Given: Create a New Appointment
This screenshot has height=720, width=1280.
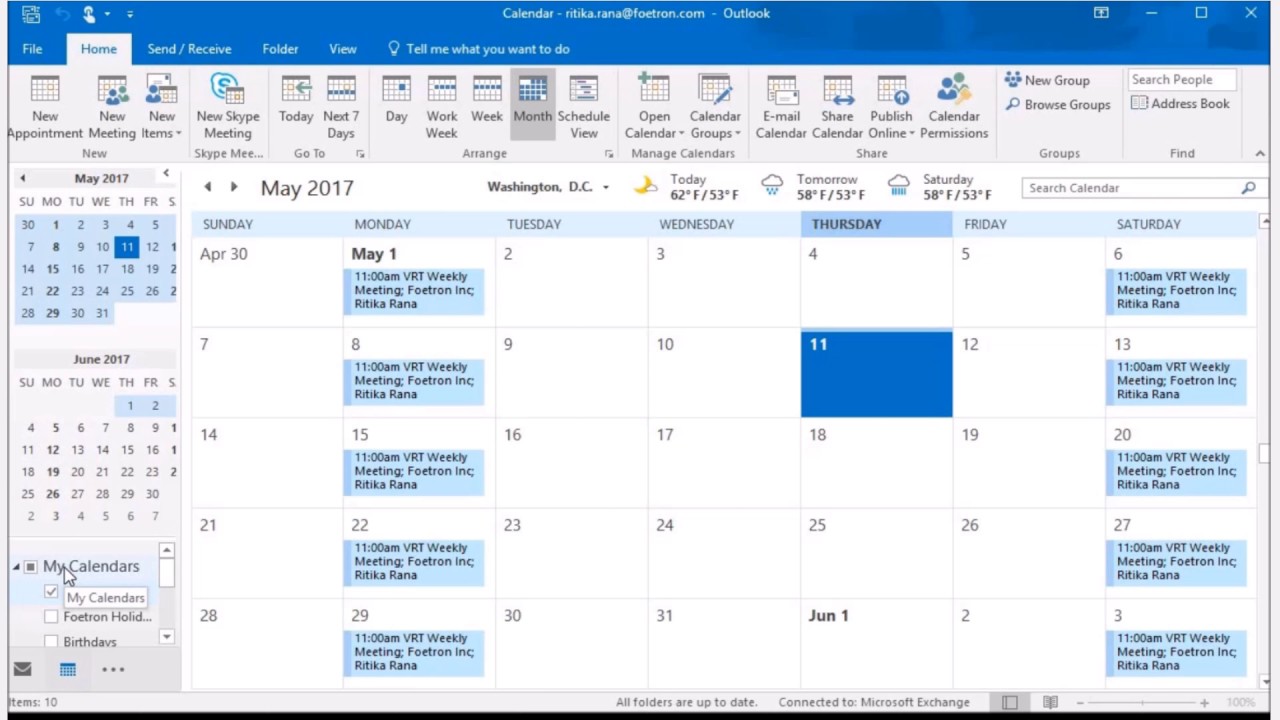Looking at the screenshot, I should tap(44, 107).
